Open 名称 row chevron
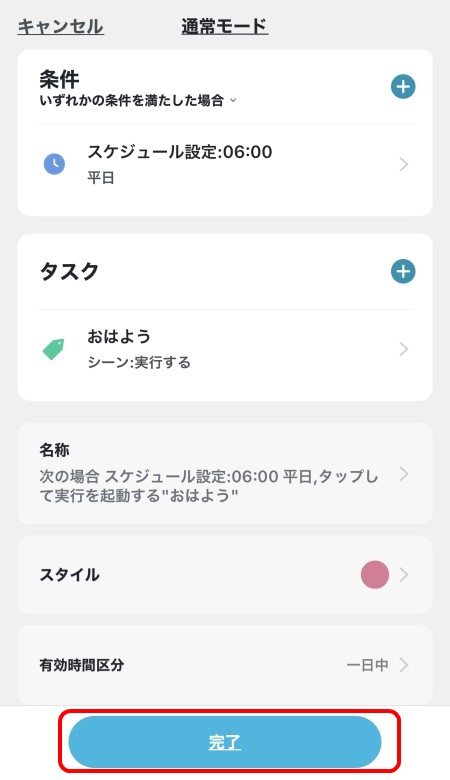 404,474
